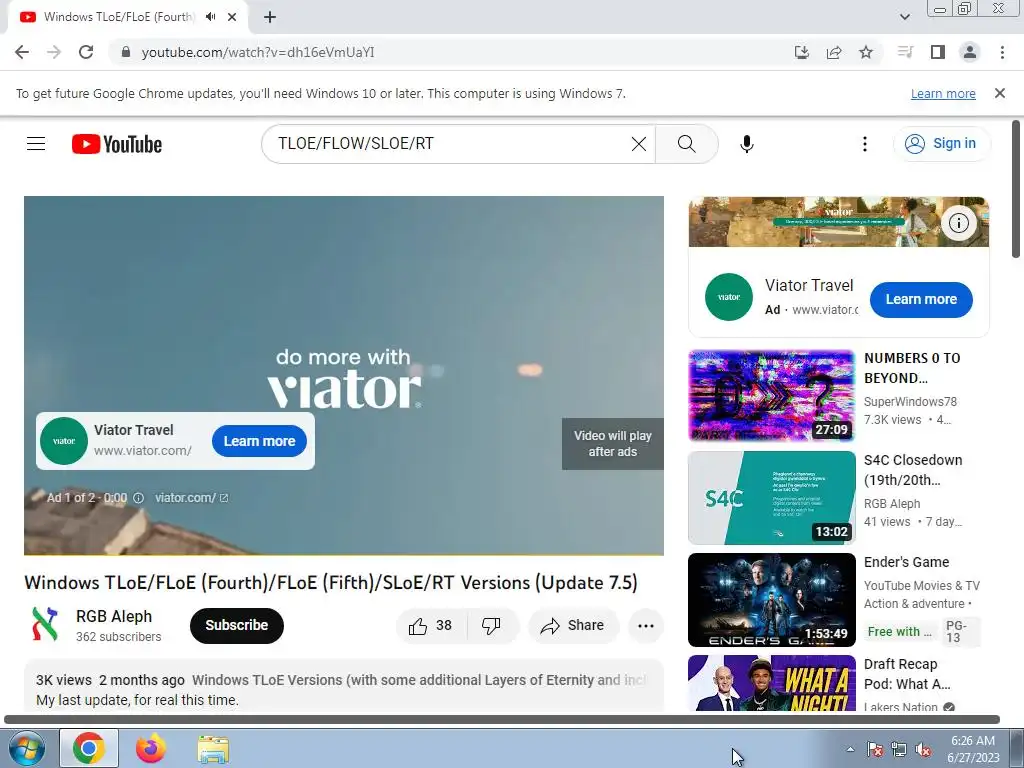Subscribe to RGB Aleph channel
Screen dimensions: 1024x768
tap(236, 626)
